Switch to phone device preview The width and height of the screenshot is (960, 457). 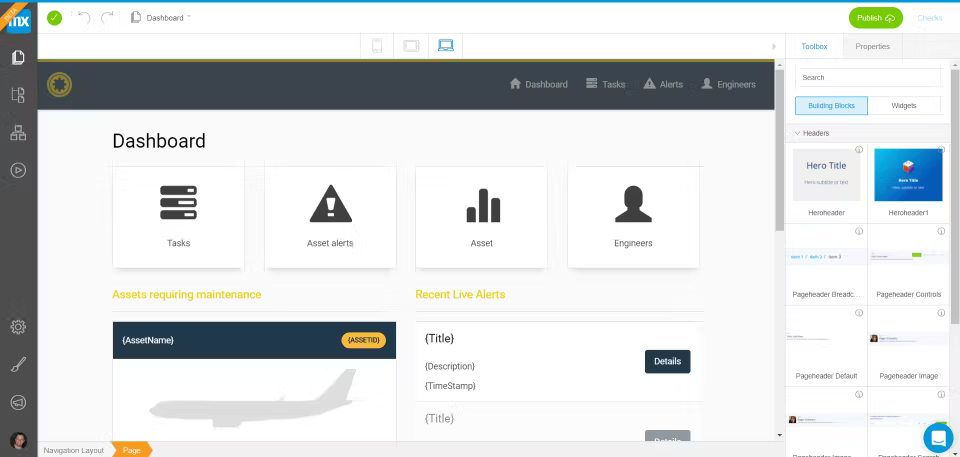coord(377,45)
